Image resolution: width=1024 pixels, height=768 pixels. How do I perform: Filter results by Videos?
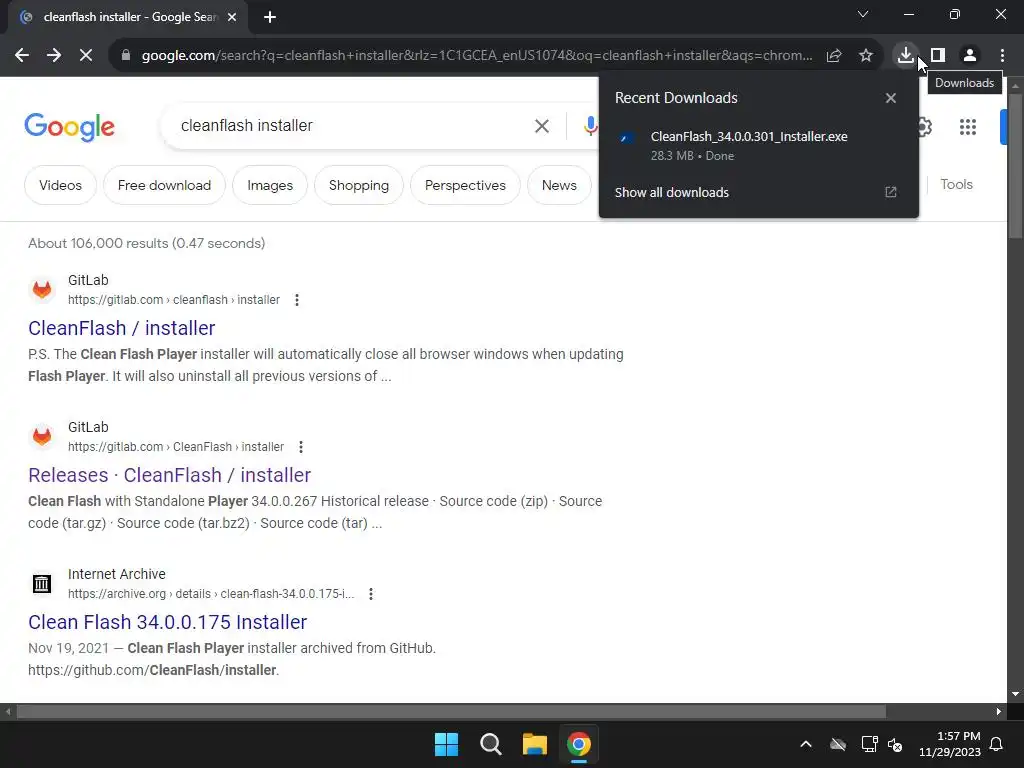(x=60, y=185)
